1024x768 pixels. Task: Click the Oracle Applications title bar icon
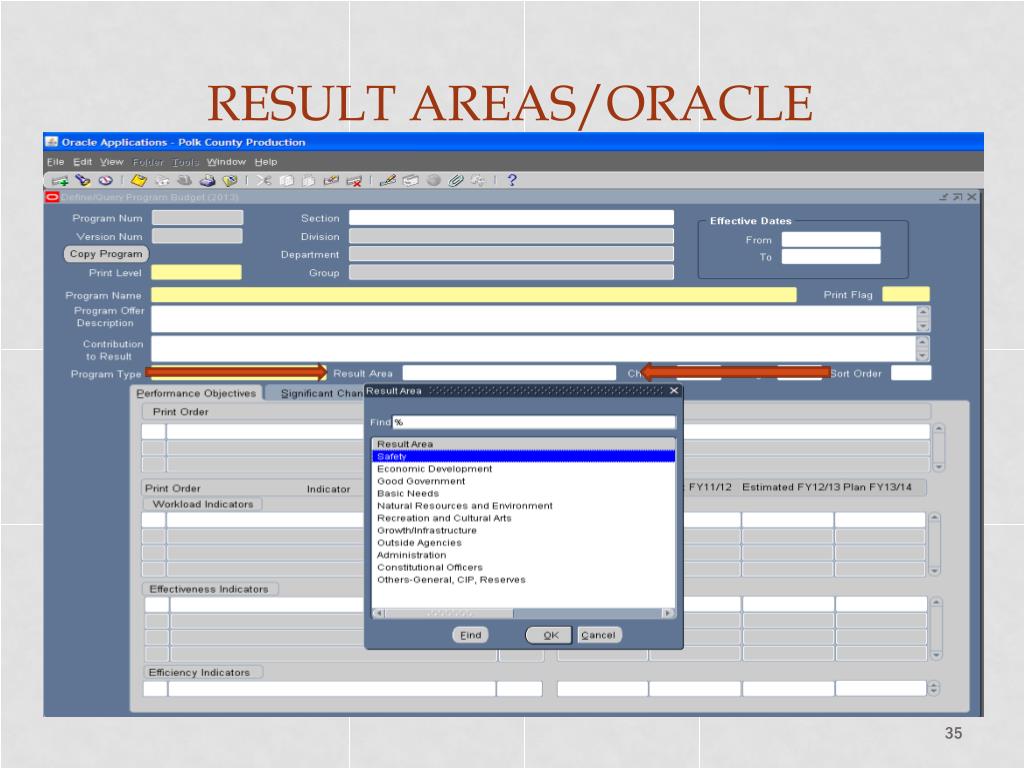pos(52,142)
